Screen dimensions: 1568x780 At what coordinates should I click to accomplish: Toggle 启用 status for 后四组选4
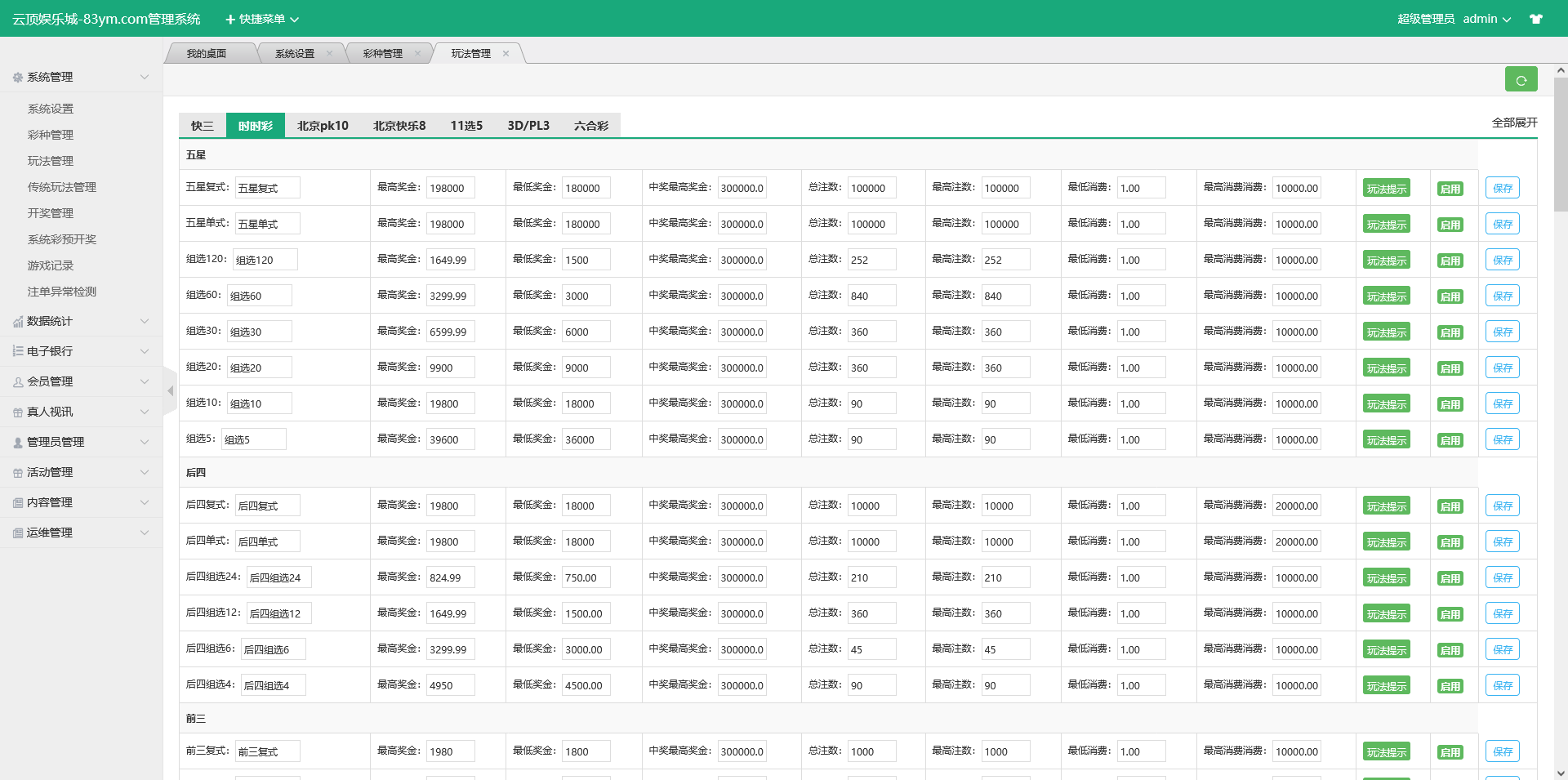click(1450, 686)
